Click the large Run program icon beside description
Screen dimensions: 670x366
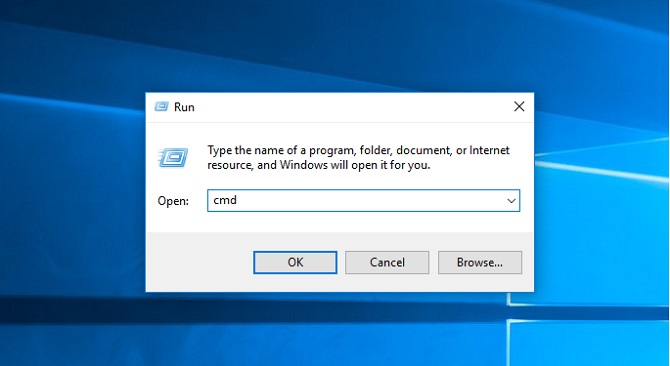point(173,158)
